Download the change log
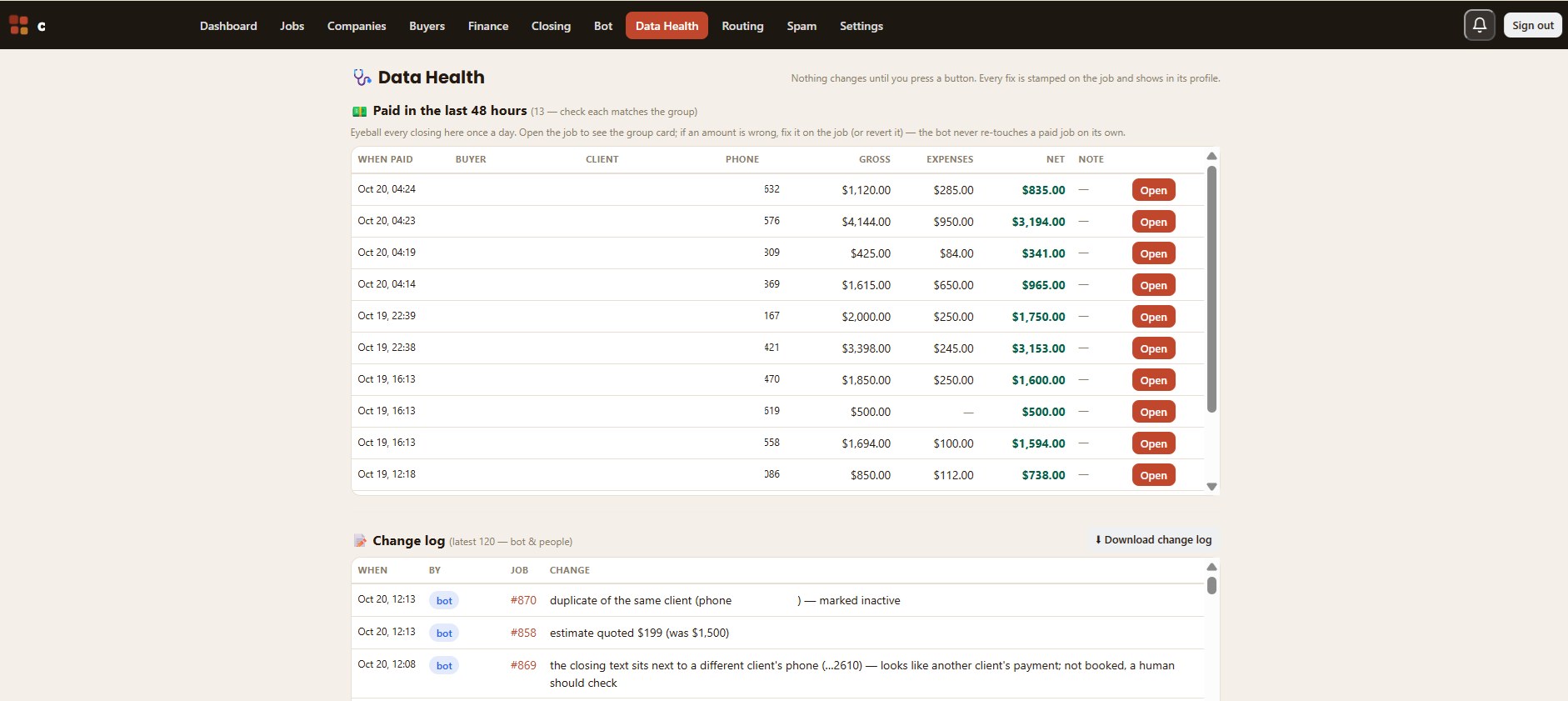The image size is (1568, 701). click(x=1153, y=540)
